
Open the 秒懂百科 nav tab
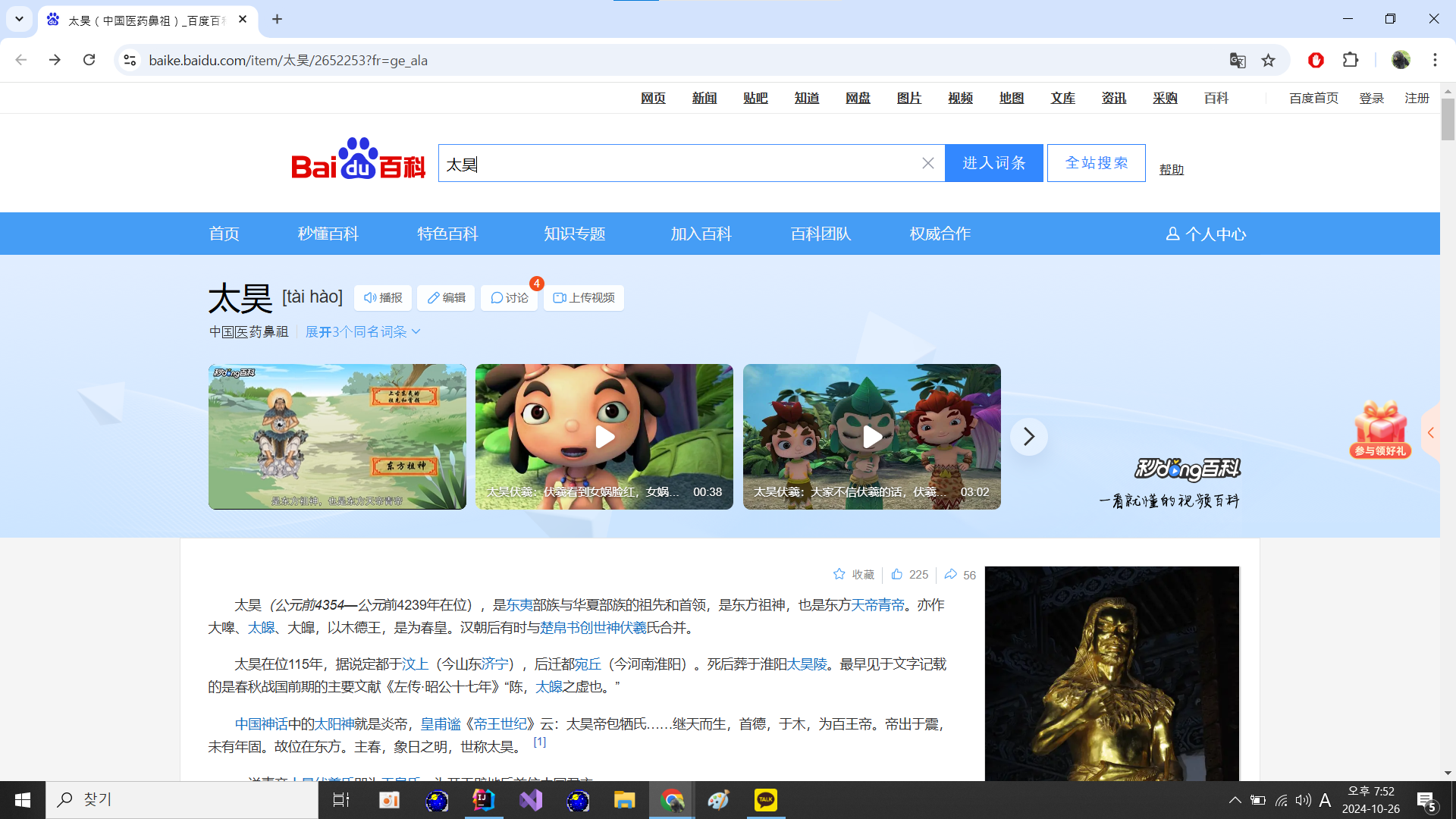[328, 234]
